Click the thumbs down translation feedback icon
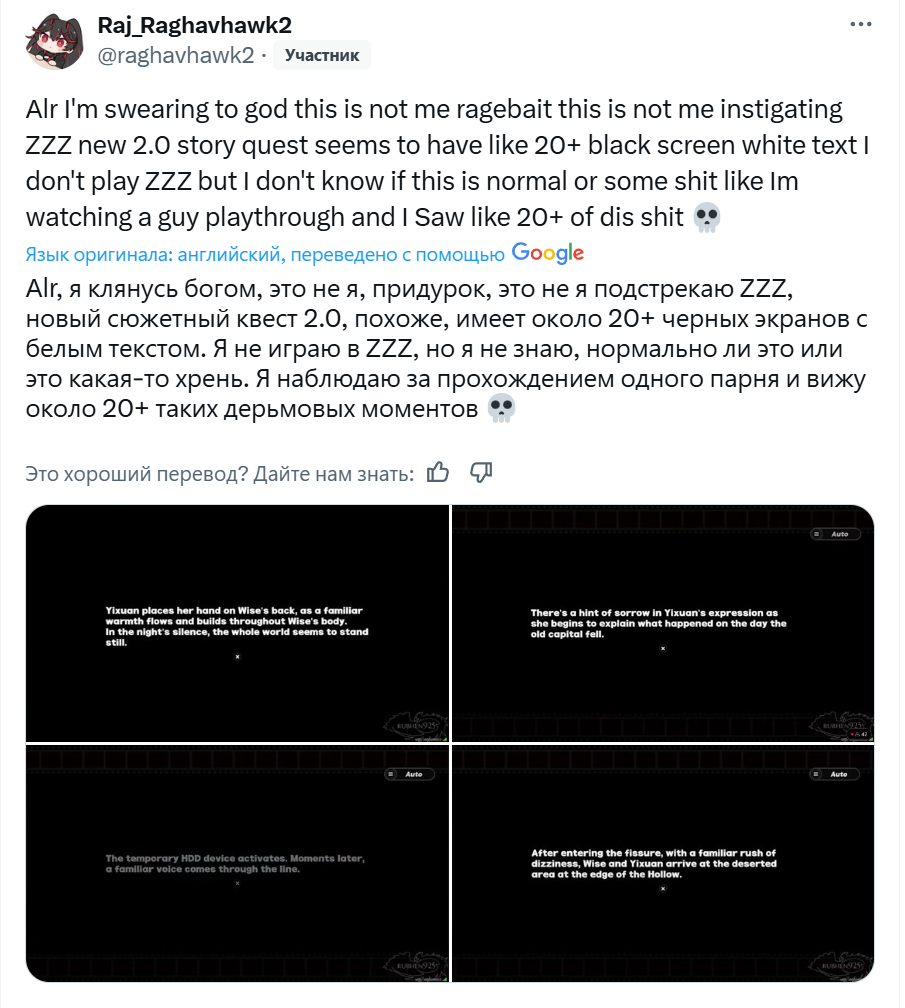This screenshot has width=905, height=1008. 481,472
